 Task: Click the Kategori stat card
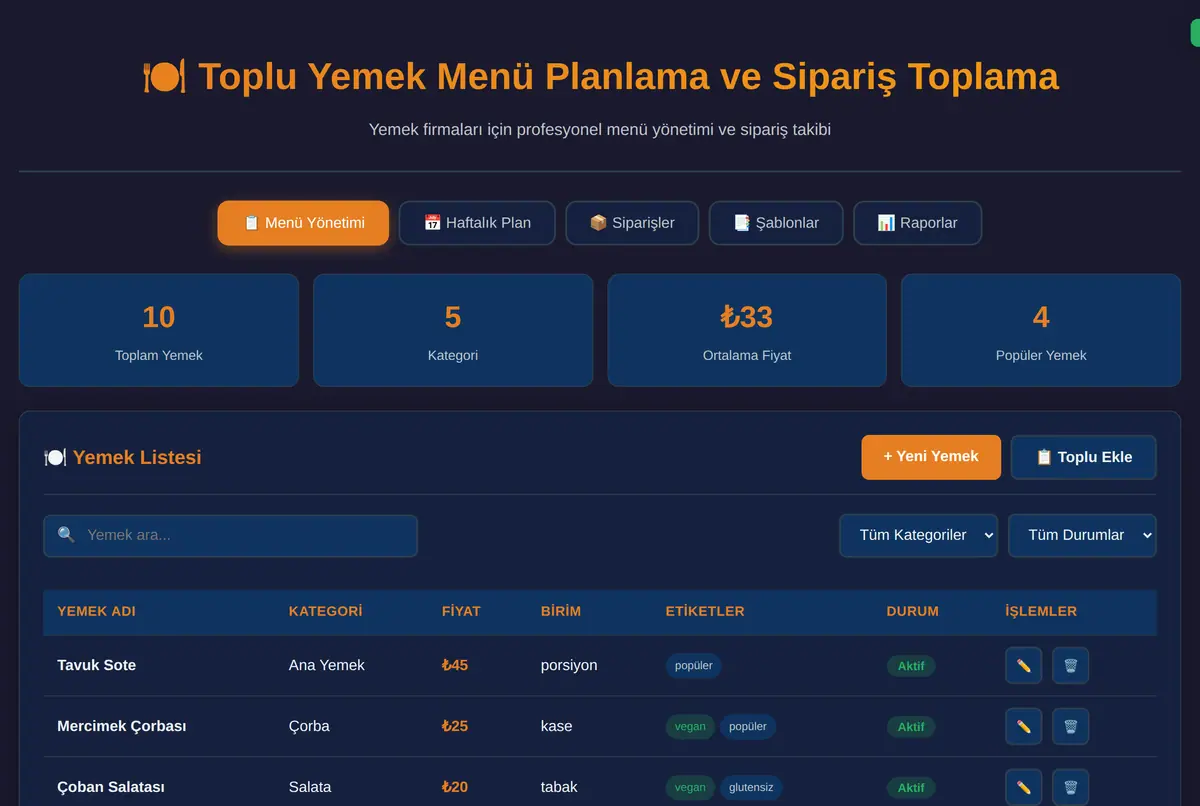click(x=453, y=330)
